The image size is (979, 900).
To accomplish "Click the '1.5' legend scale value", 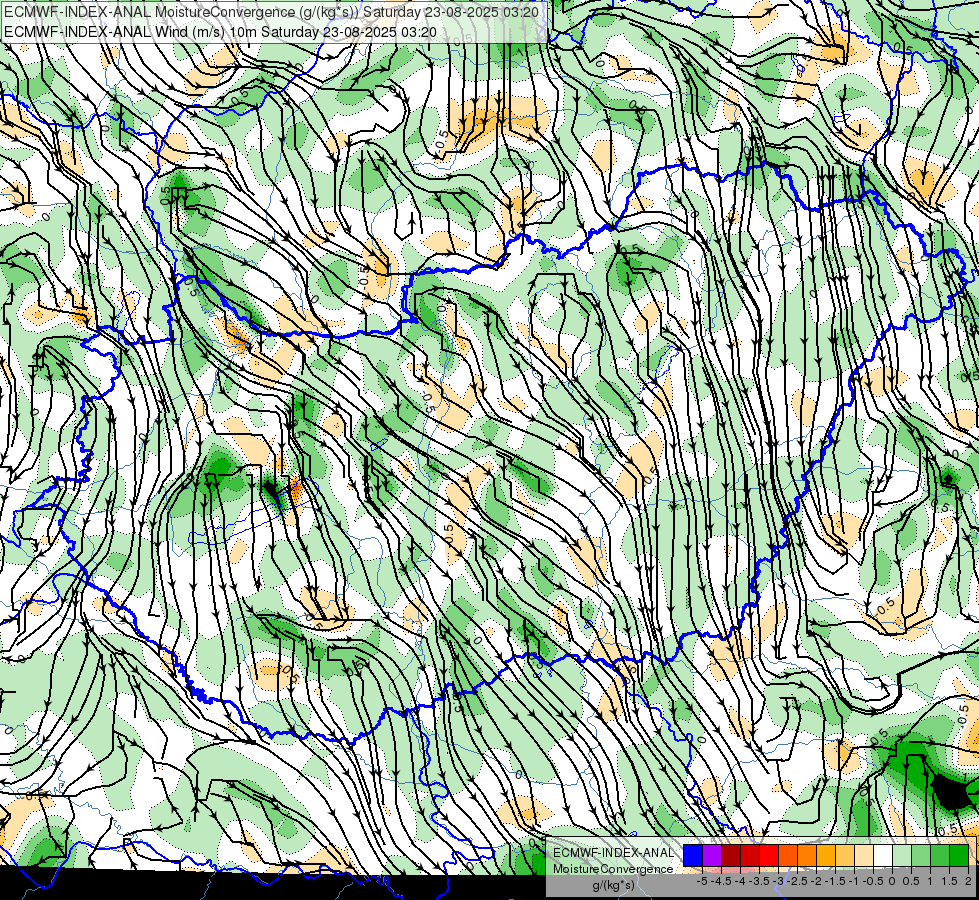I will point(948,881).
